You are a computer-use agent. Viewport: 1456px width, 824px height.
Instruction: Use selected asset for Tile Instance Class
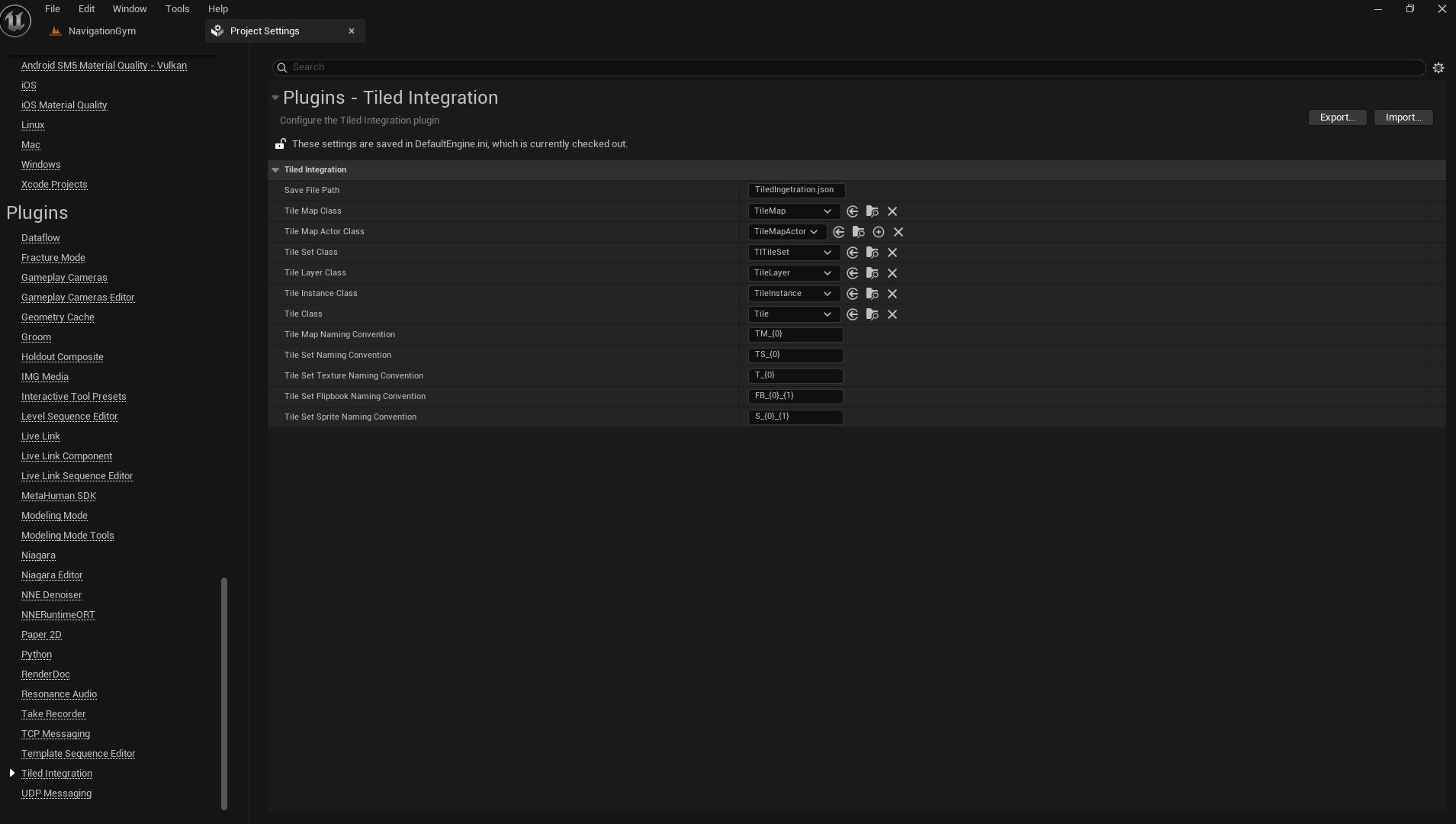[853, 294]
